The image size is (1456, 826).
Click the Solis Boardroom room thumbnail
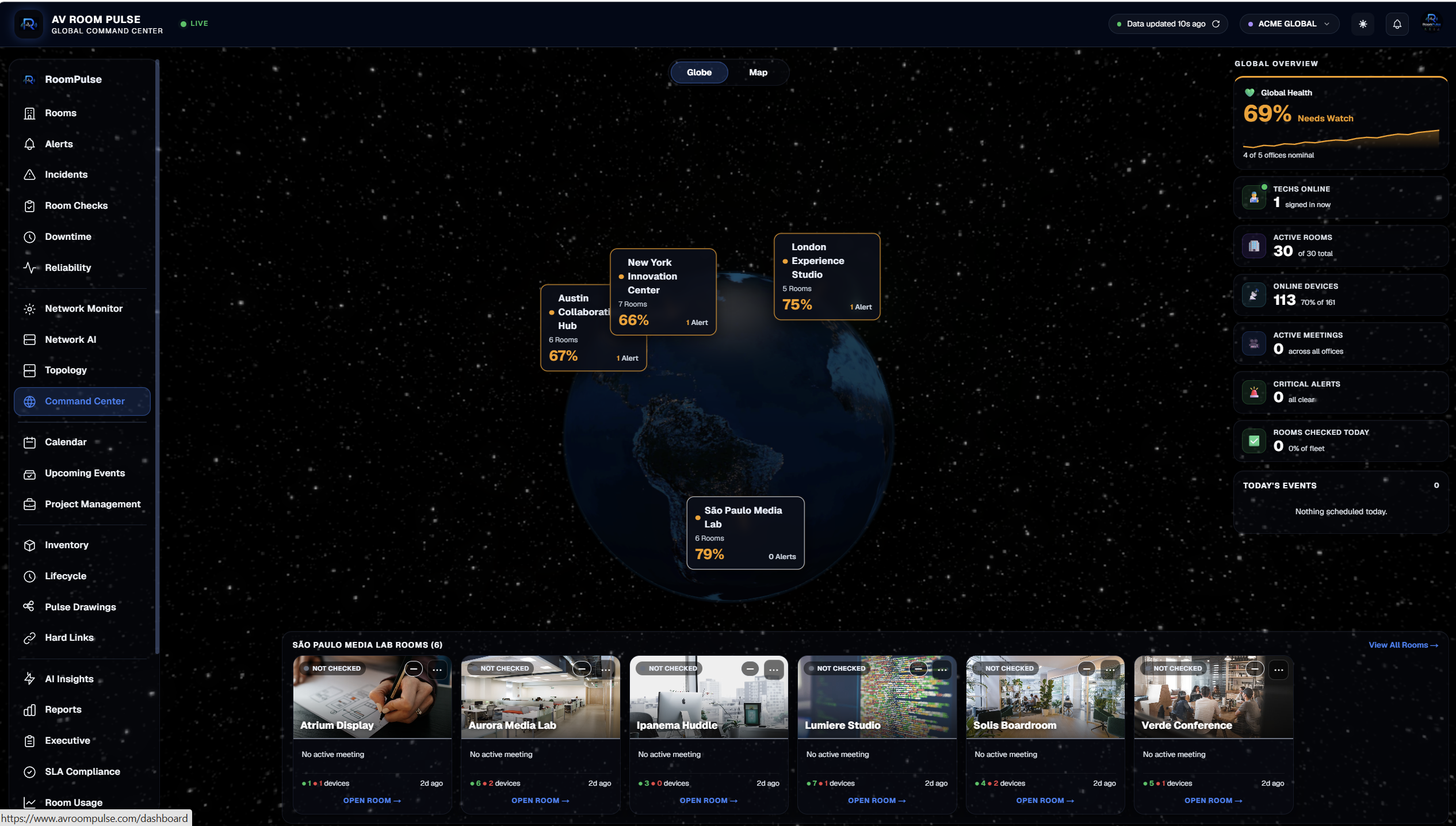click(1045, 697)
